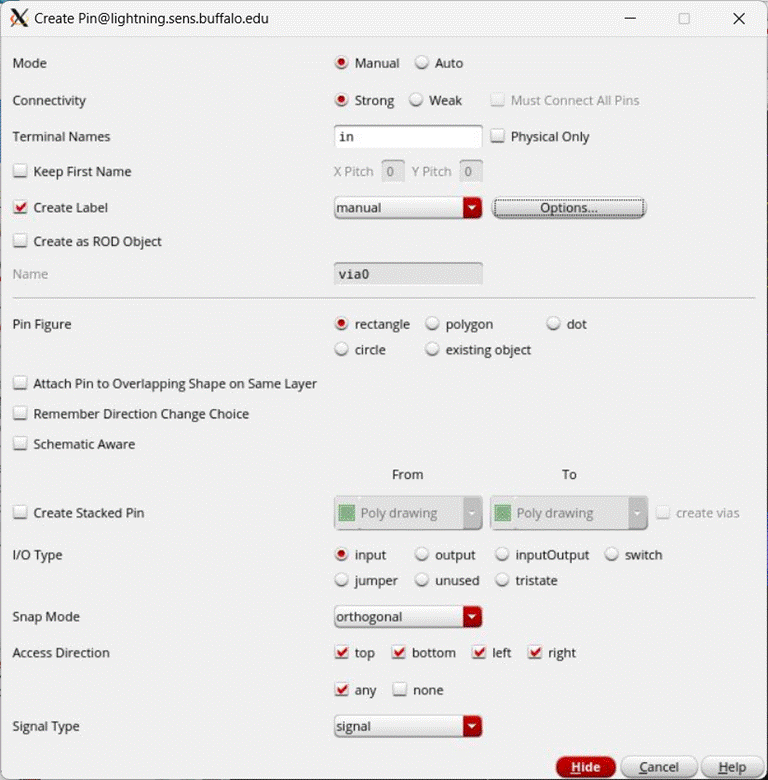Enable the Physical Only checkbox
Viewport: 768px width, 780px height.
pos(498,137)
